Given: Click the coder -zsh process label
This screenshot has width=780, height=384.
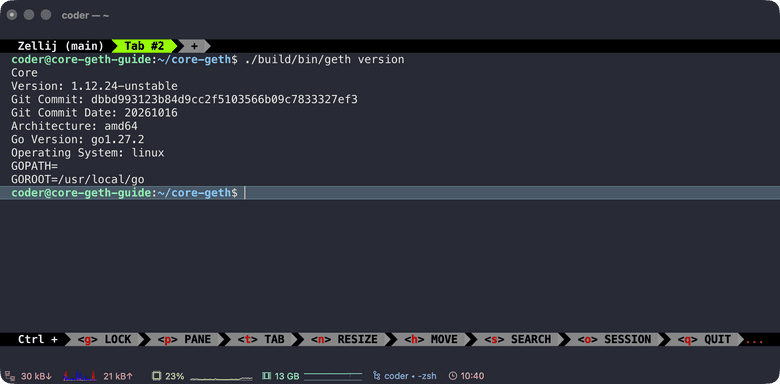Looking at the screenshot, I should pyautogui.click(x=410, y=376).
